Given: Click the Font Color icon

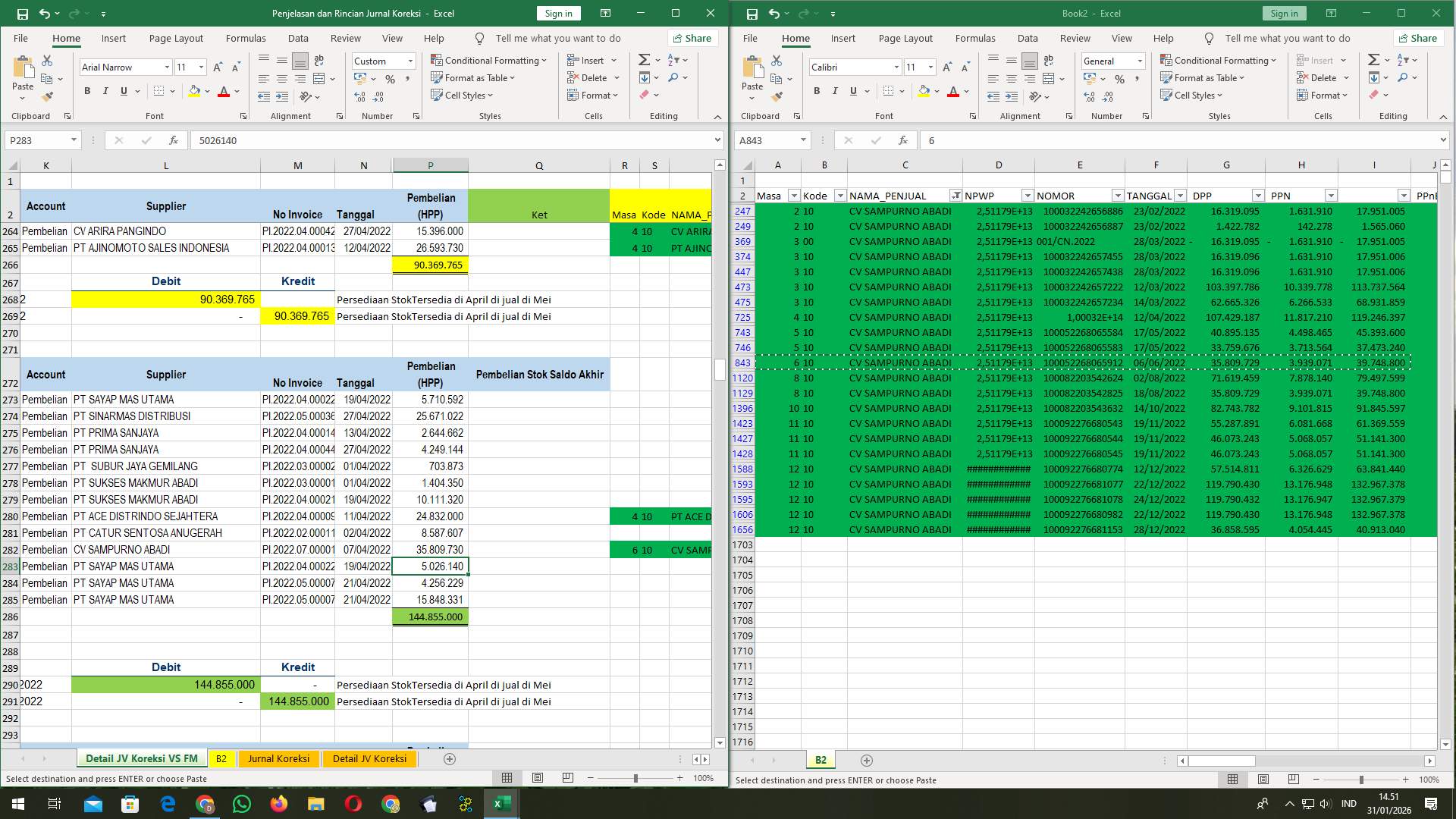Looking at the screenshot, I should click(x=224, y=91).
